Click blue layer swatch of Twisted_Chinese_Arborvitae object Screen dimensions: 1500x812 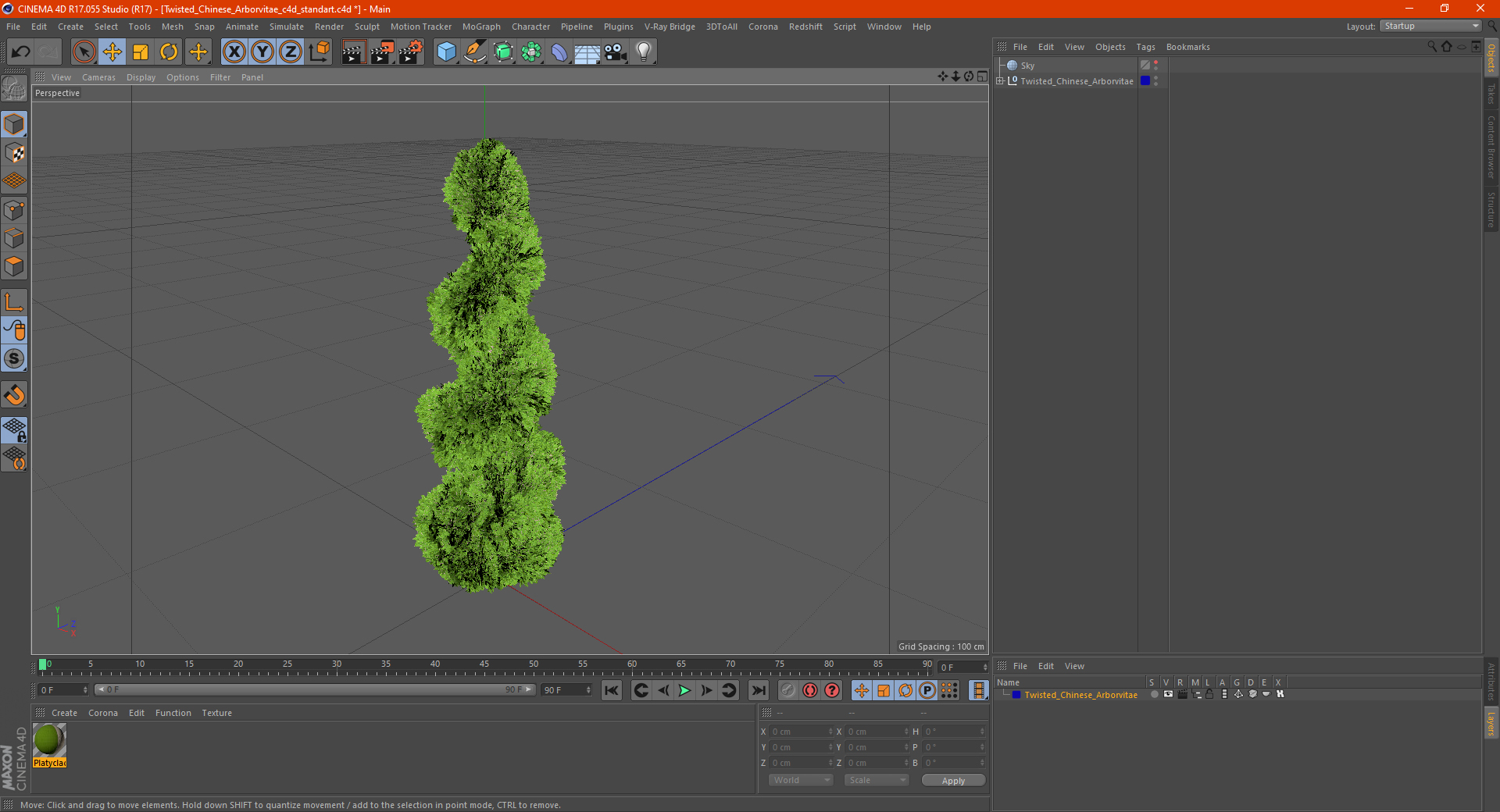(x=1145, y=80)
